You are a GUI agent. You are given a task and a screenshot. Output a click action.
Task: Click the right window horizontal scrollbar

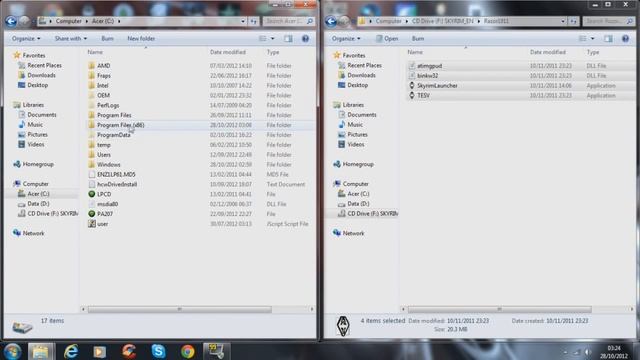pos(500,309)
